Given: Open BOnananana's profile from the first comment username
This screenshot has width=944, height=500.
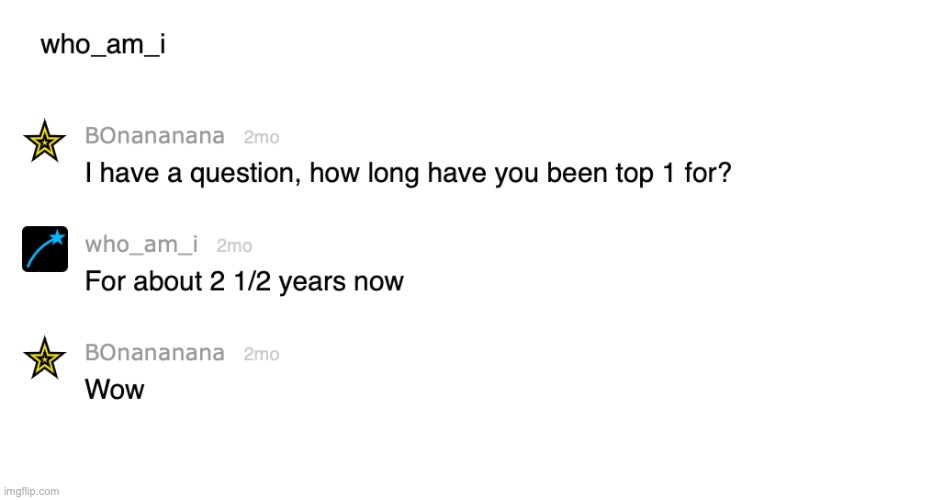Looking at the screenshot, I should click(x=155, y=136).
